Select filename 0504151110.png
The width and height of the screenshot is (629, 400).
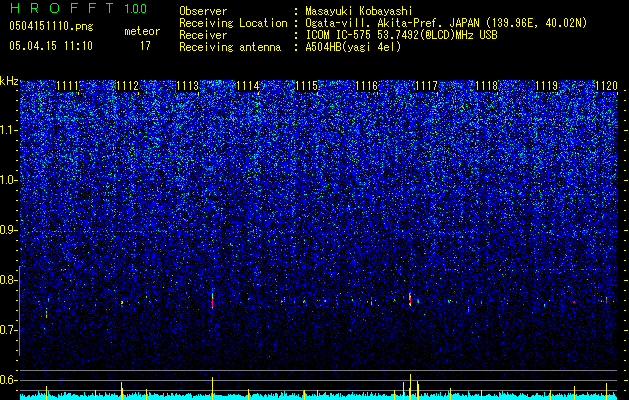[51, 26]
